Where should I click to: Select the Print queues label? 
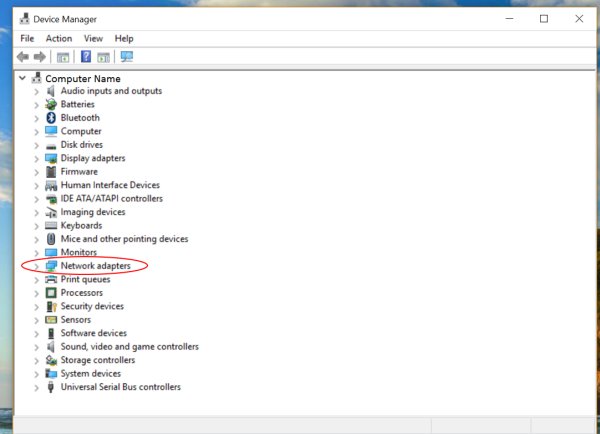pyautogui.click(x=85, y=280)
